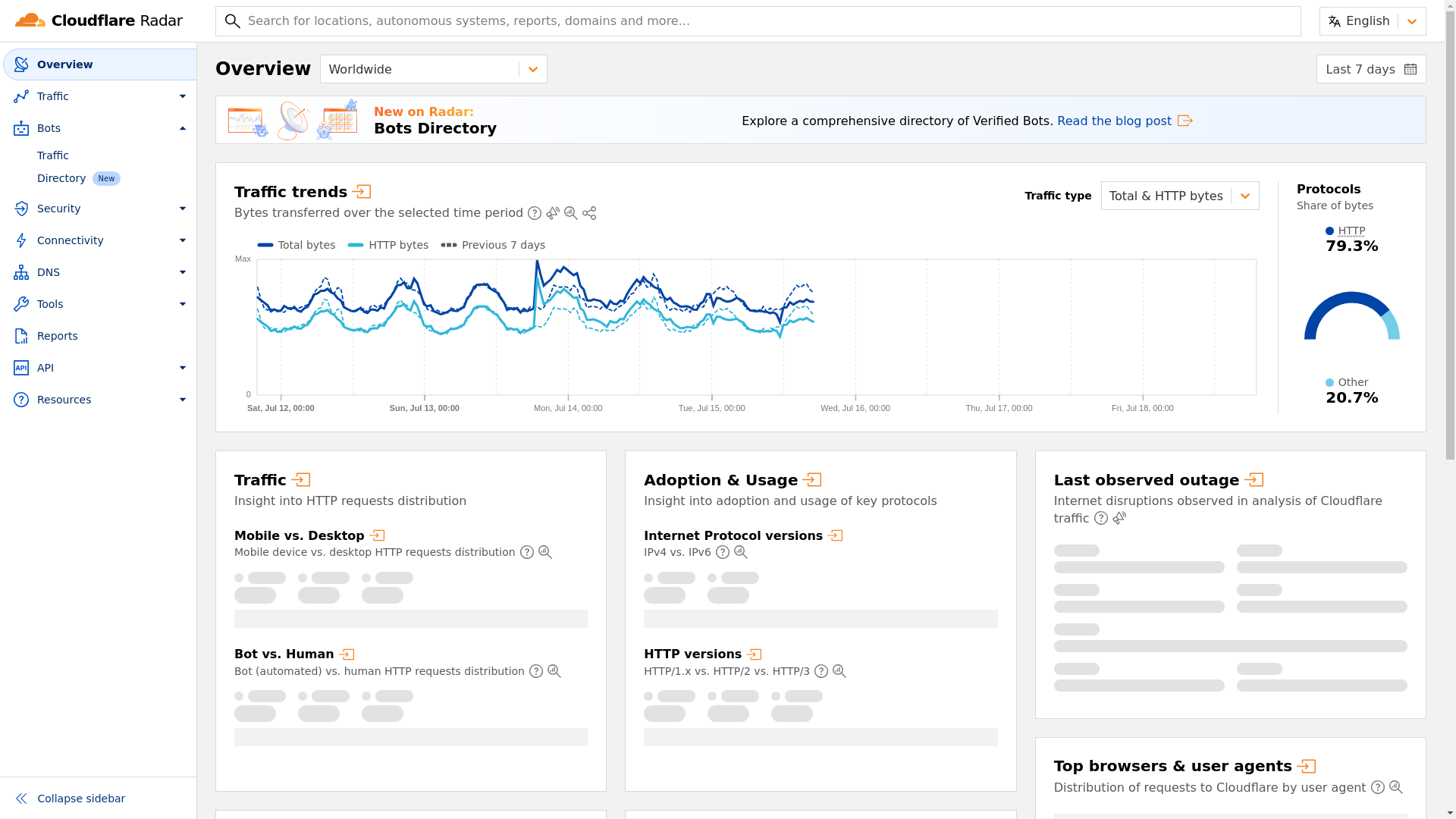Viewport: 1456px width, 819px height.
Task: Click the Cloudflare Radar logo
Action: click(x=99, y=20)
